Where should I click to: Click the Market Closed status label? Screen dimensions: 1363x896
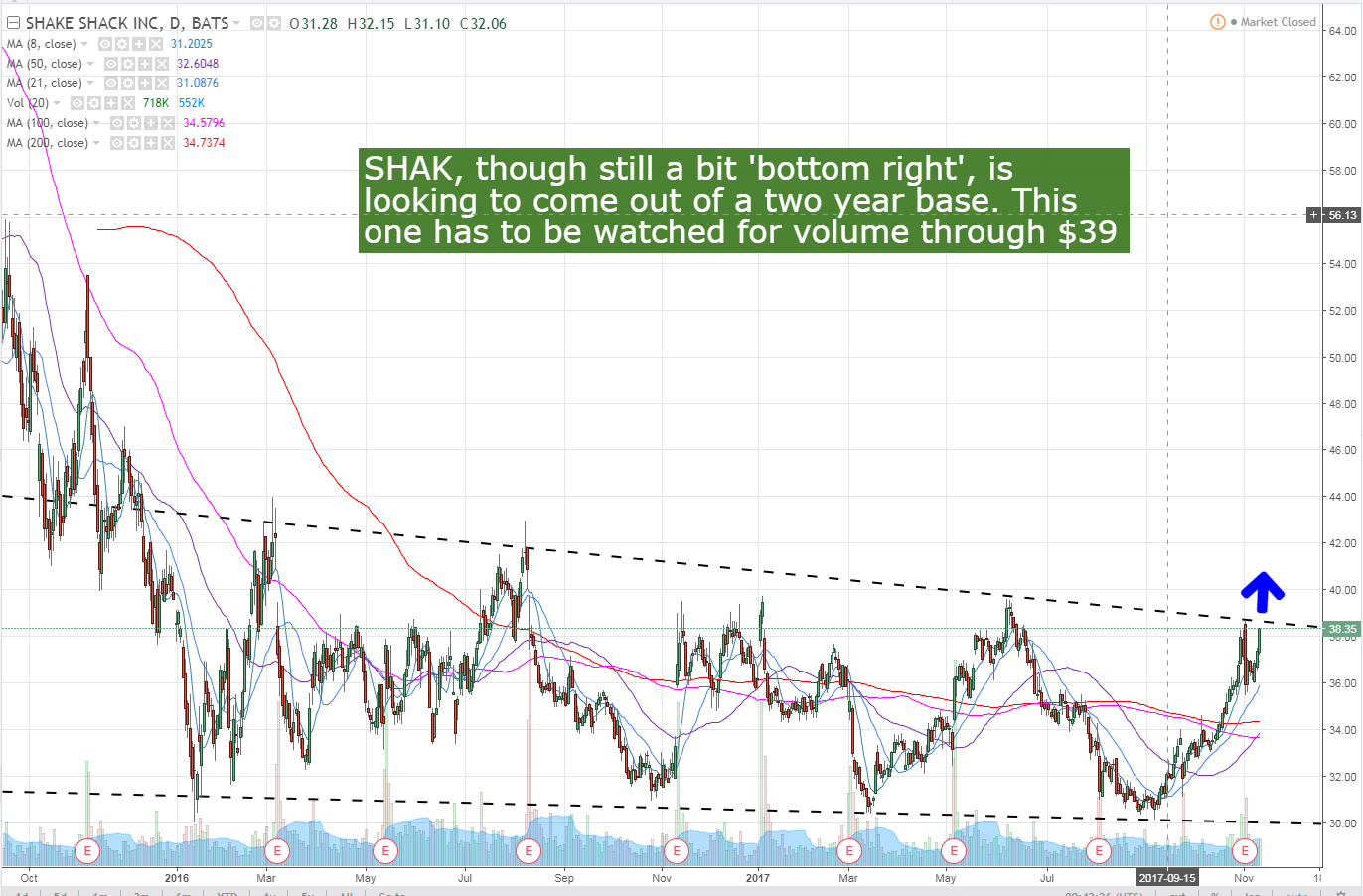[1278, 22]
